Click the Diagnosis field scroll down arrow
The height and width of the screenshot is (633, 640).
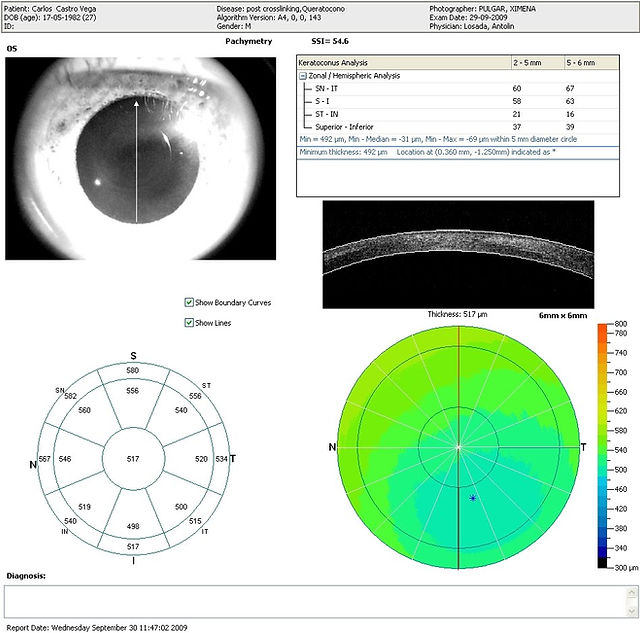click(632, 611)
